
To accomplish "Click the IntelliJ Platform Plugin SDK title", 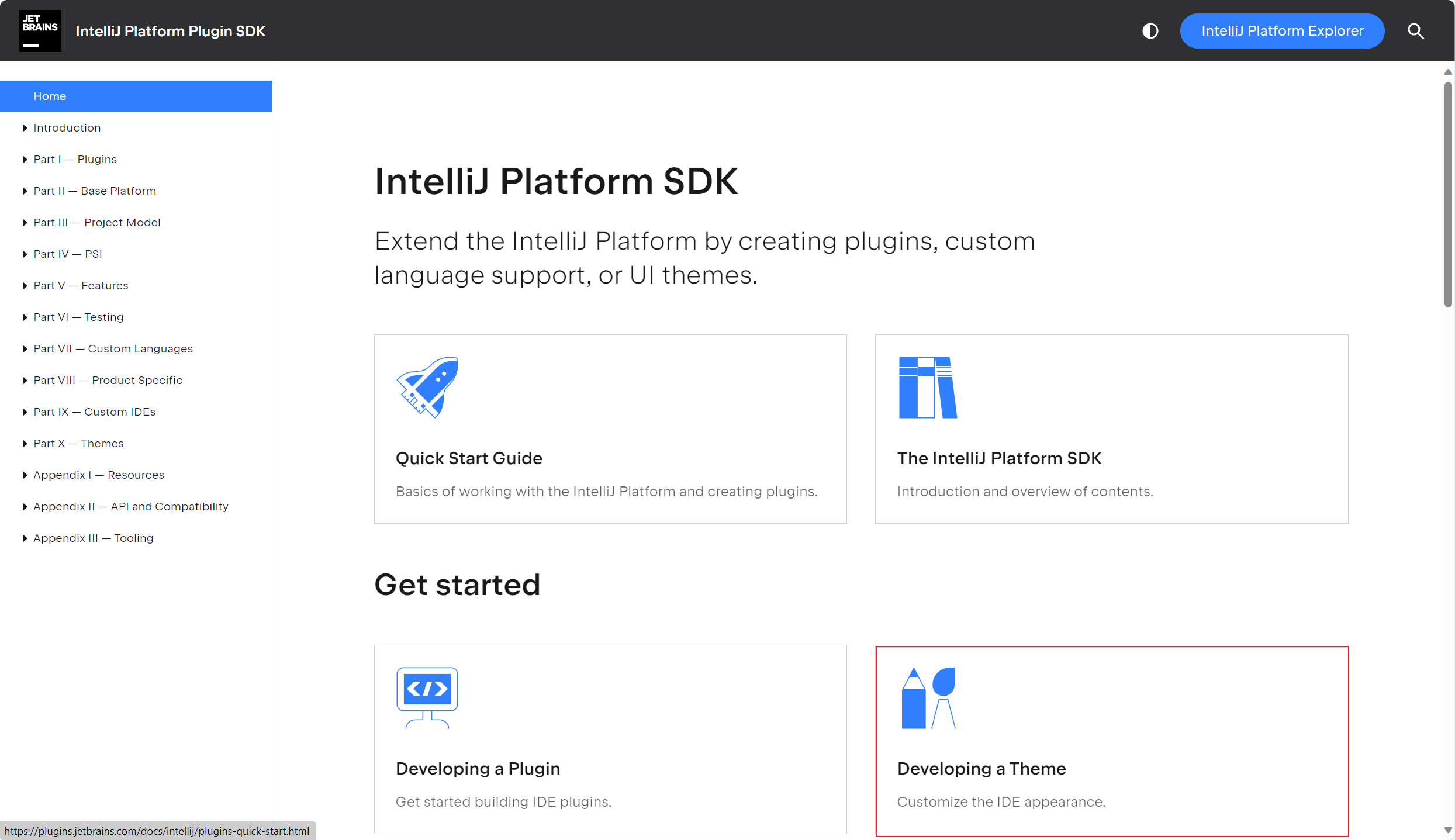I will click(170, 31).
